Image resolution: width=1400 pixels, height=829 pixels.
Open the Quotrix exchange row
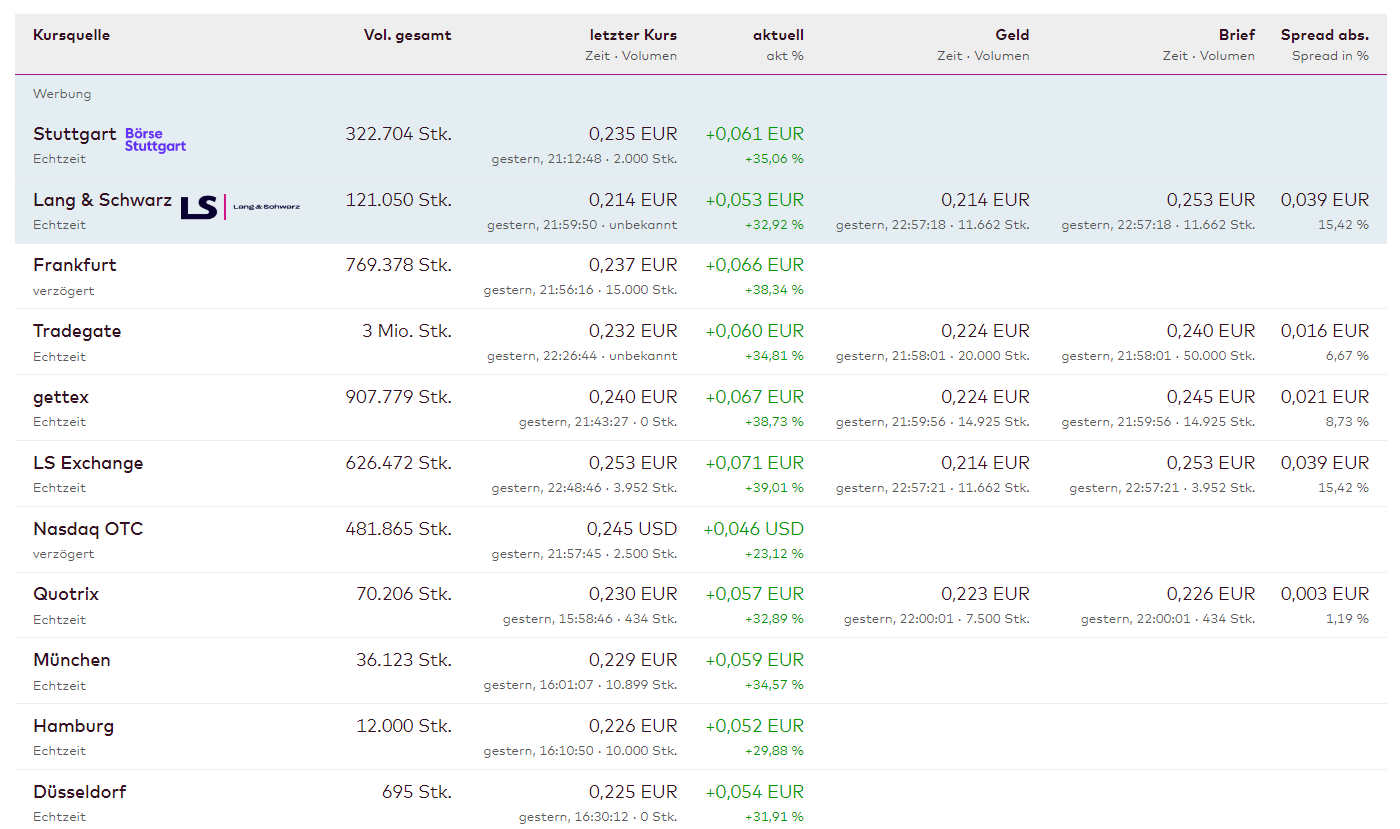click(x=700, y=605)
